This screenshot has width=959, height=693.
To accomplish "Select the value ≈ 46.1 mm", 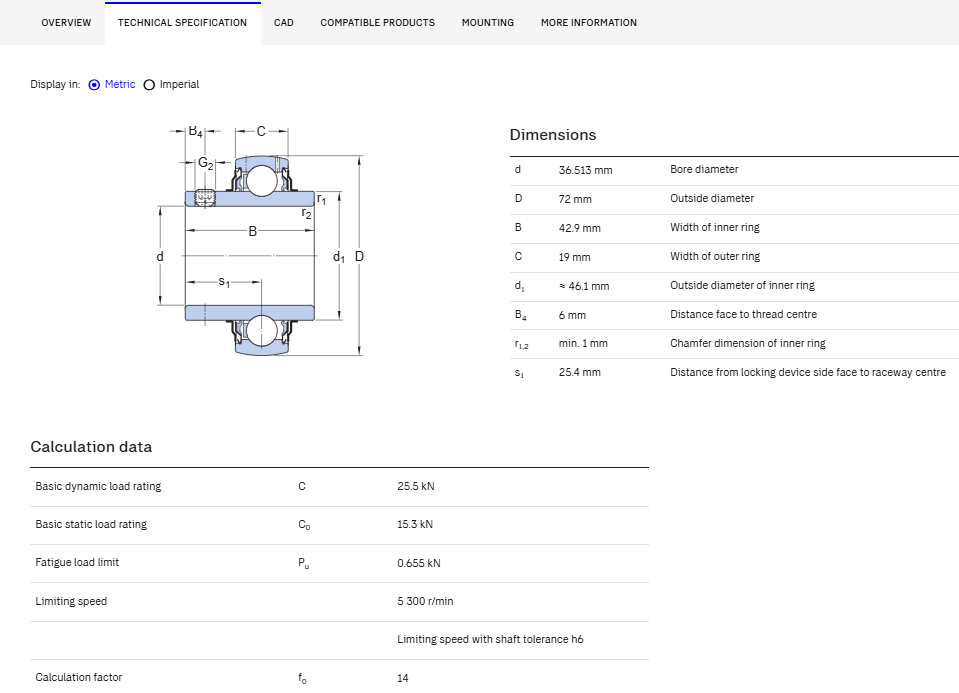I will [583, 286].
